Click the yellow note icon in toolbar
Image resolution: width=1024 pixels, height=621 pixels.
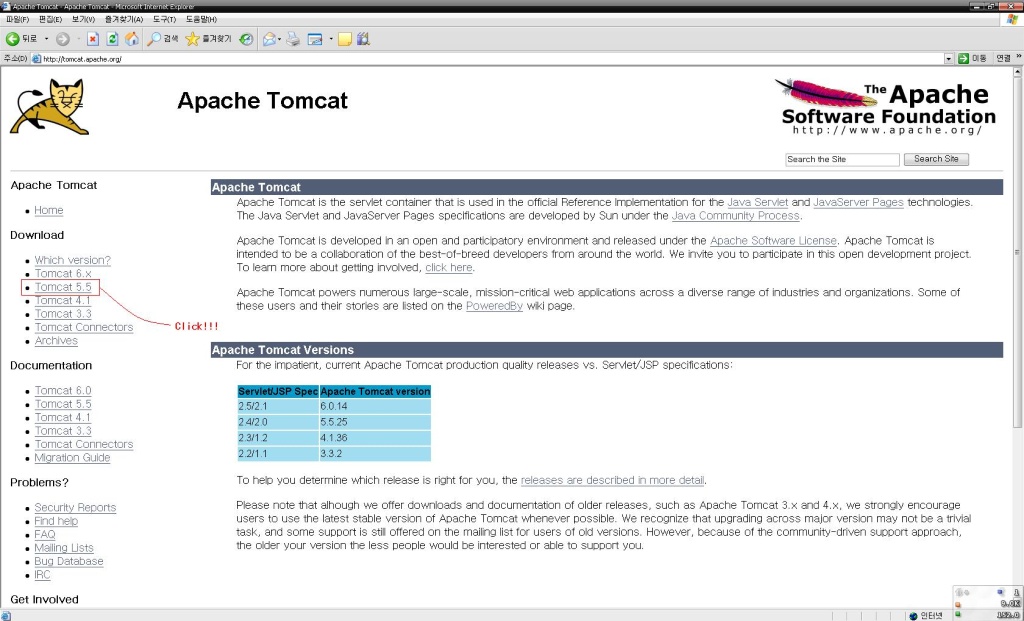345,39
